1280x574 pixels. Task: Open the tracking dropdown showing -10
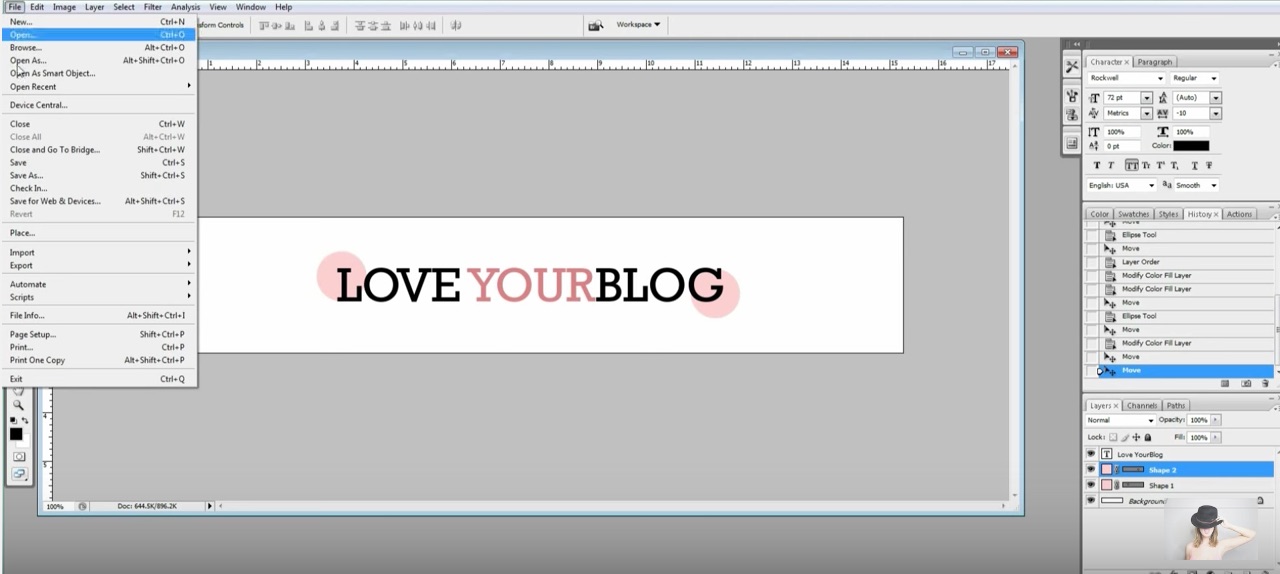1215,113
